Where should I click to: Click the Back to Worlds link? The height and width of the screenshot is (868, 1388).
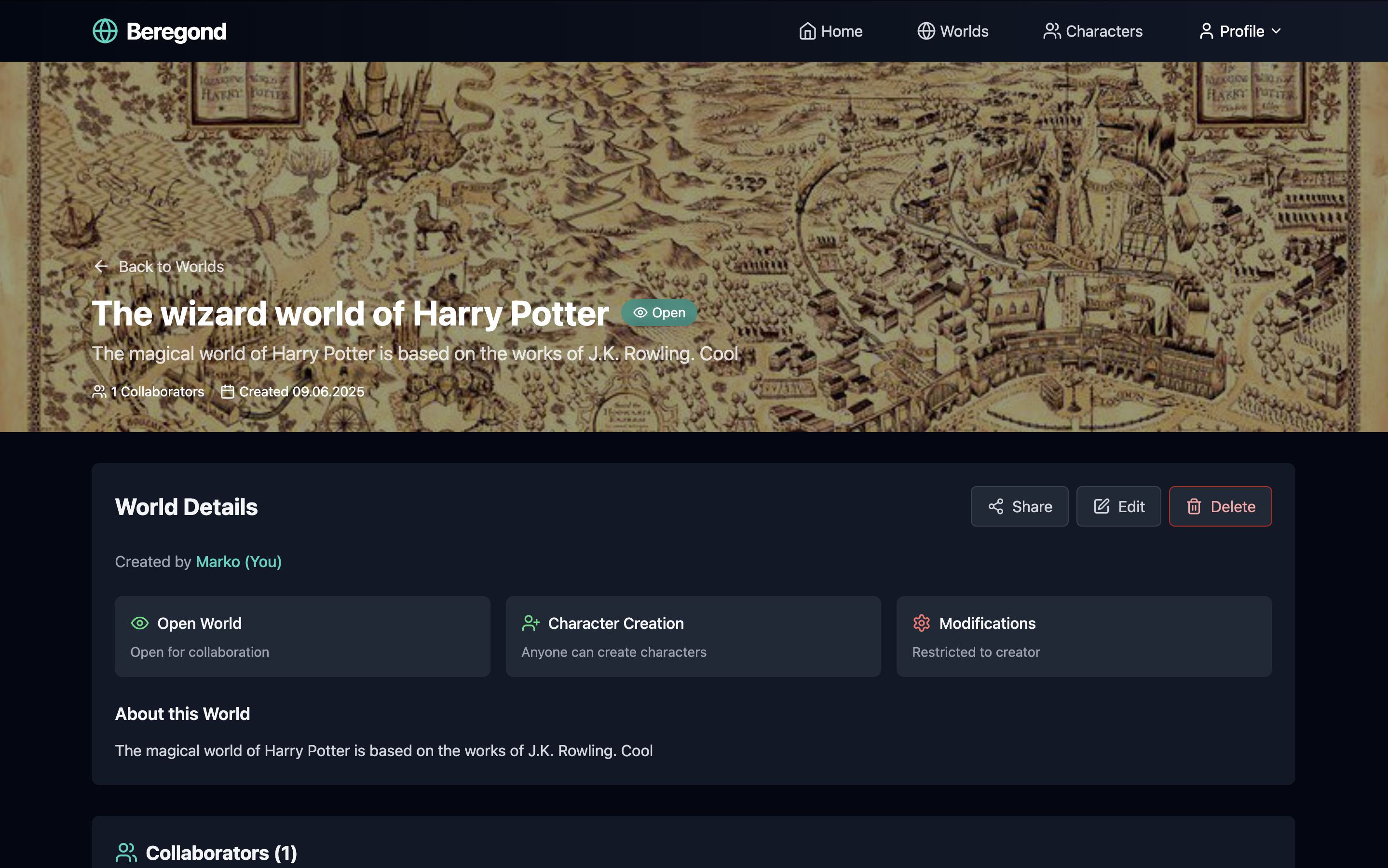[x=171, y=266]
